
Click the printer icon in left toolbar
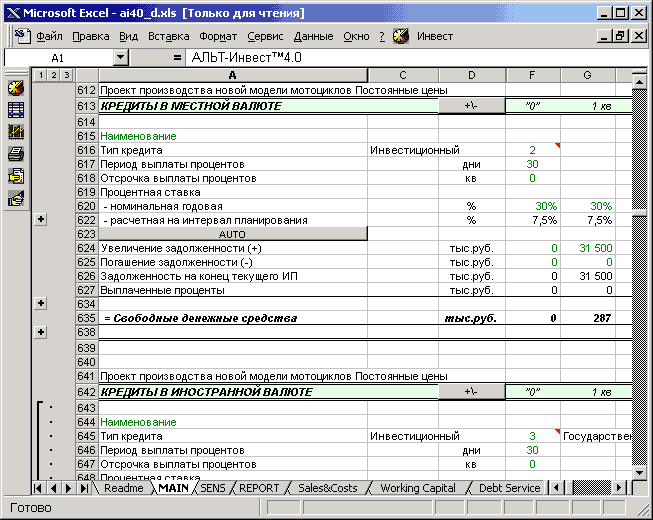16,154
